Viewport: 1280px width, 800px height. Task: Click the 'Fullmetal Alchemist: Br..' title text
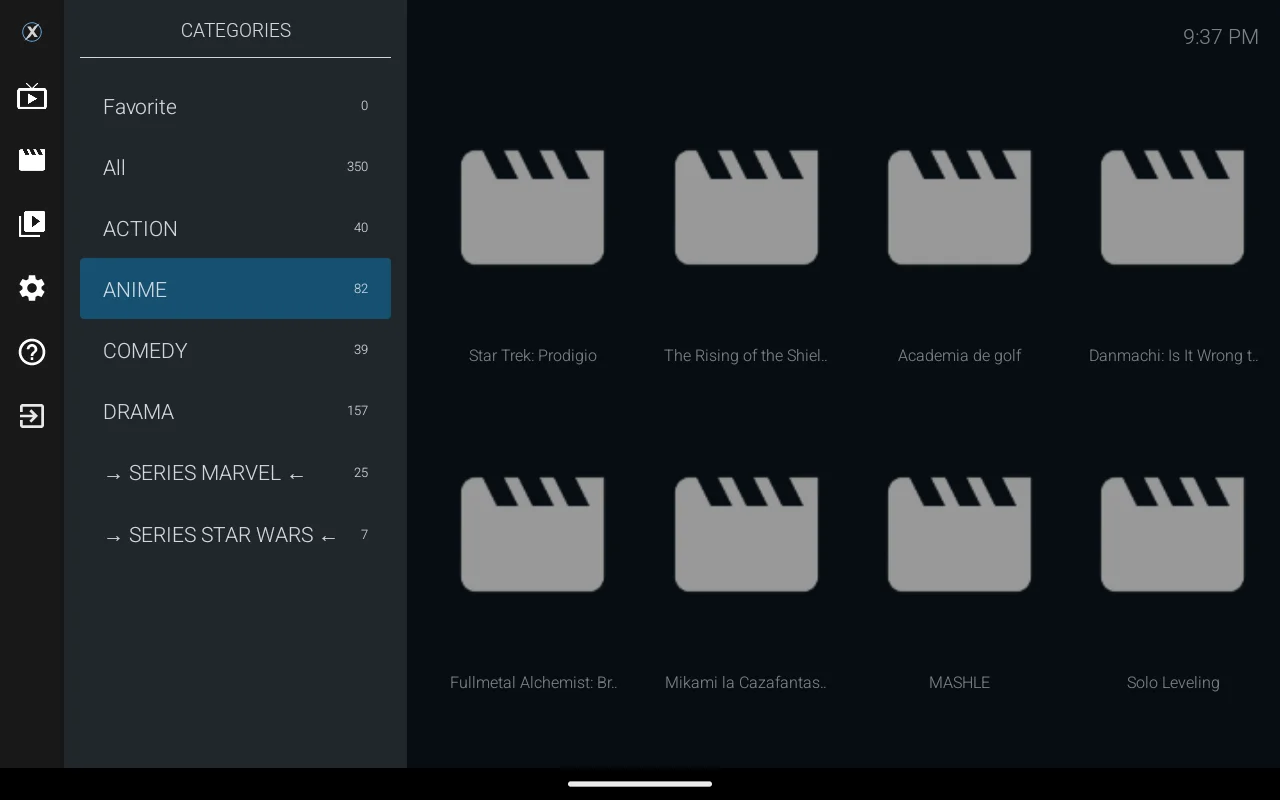533,682
